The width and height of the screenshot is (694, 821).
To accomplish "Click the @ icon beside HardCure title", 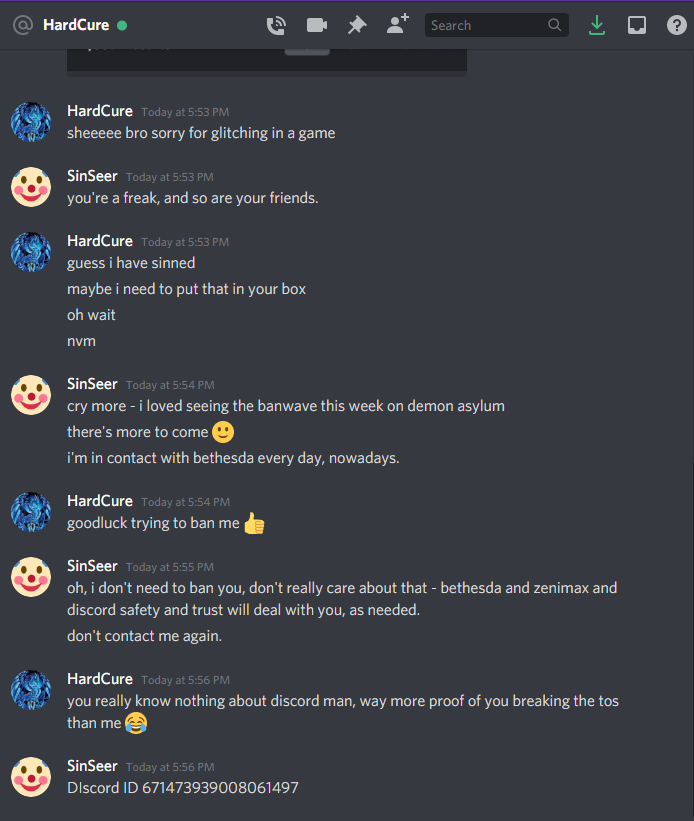I will pyautogui.click(x=23, y=25).
